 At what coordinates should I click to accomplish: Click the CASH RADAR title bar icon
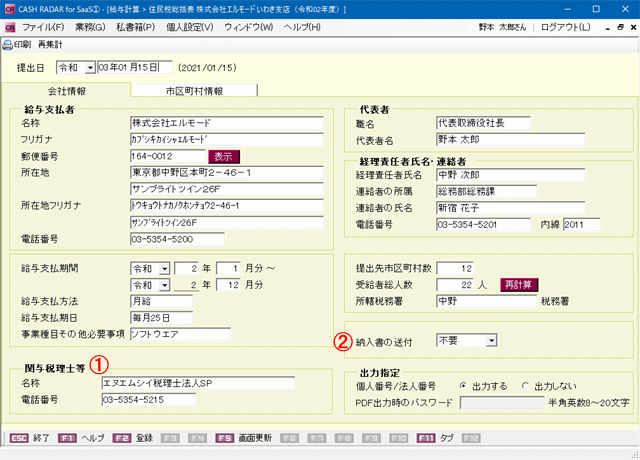pyautogui.click(x=10, y=9)
